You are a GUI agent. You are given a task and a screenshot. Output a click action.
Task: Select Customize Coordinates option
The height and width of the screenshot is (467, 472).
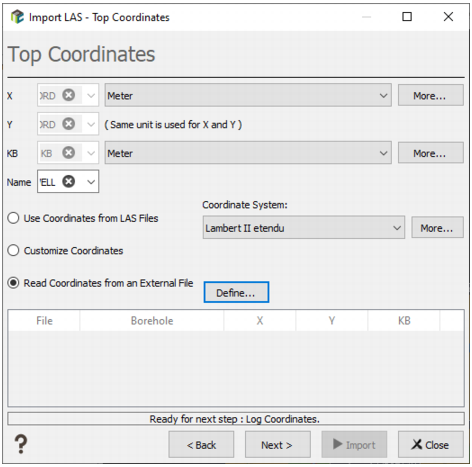pos(65,251)
